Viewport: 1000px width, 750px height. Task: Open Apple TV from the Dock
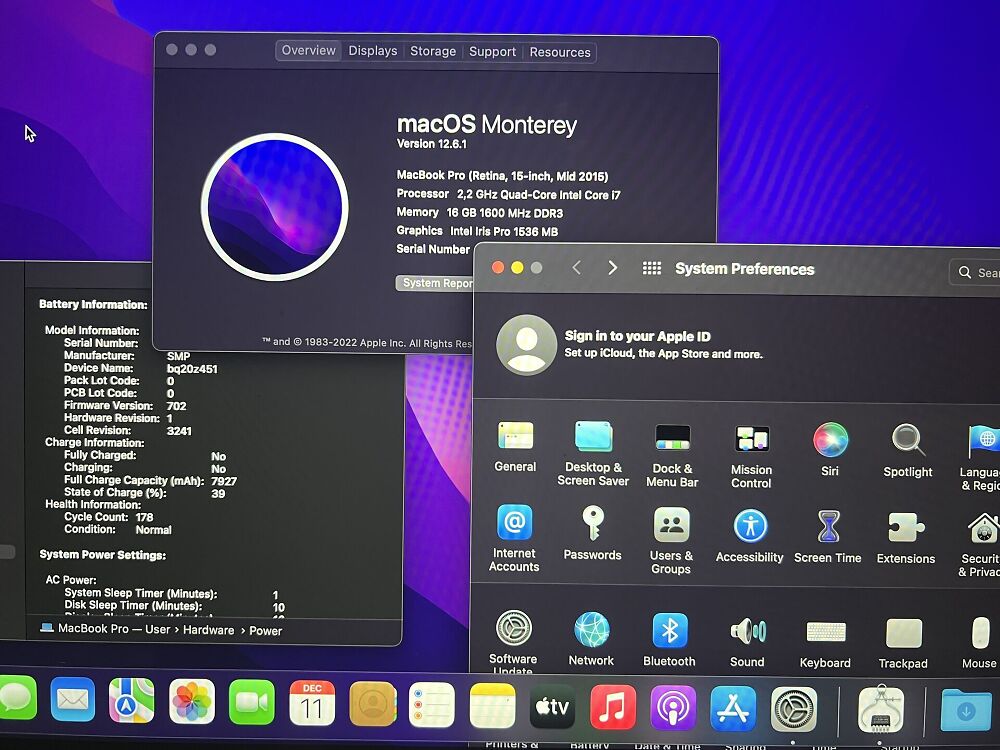[552, 707]
